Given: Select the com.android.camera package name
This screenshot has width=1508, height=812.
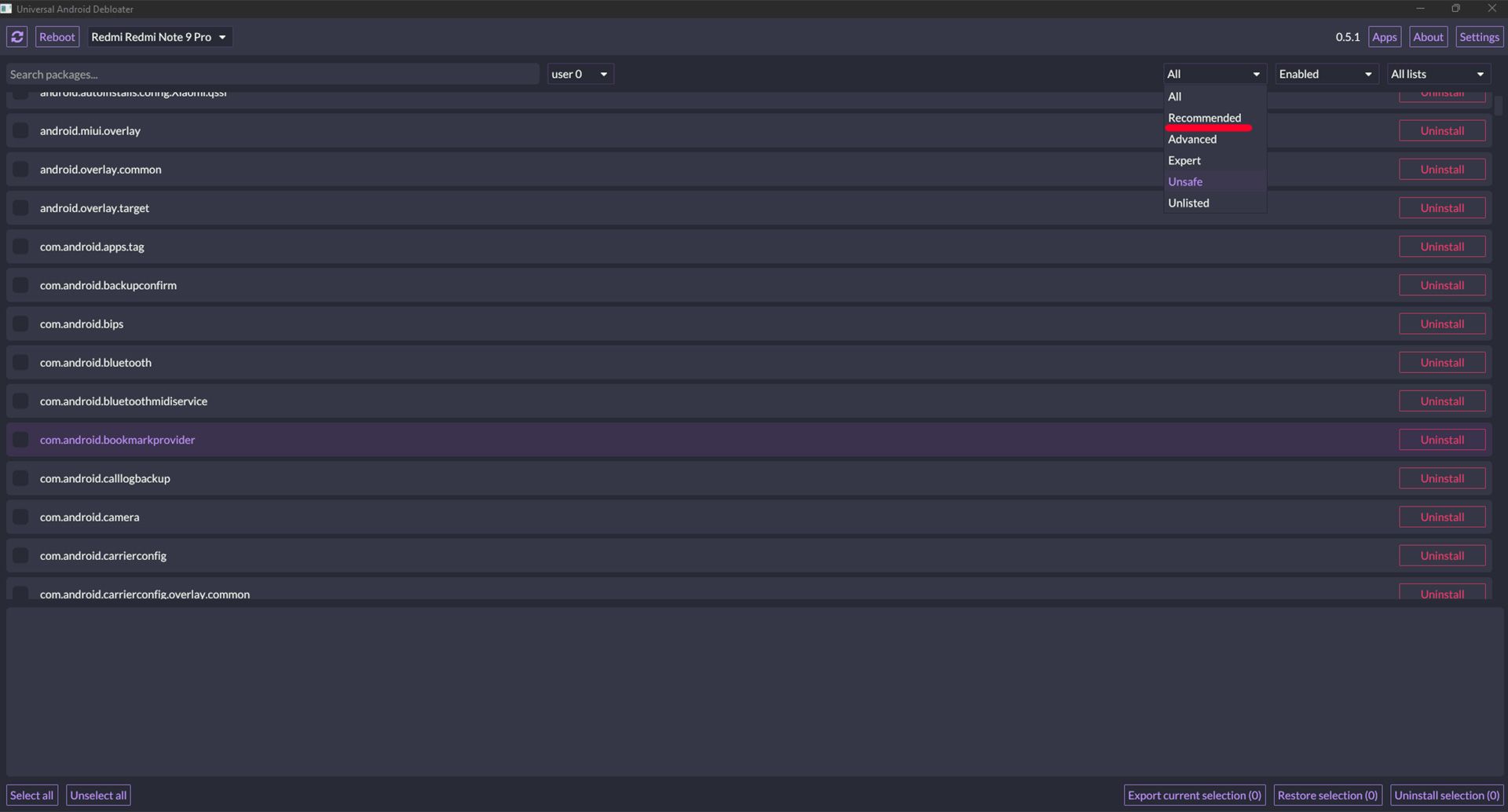Looking at the screenshot, I should coord(90,517).
